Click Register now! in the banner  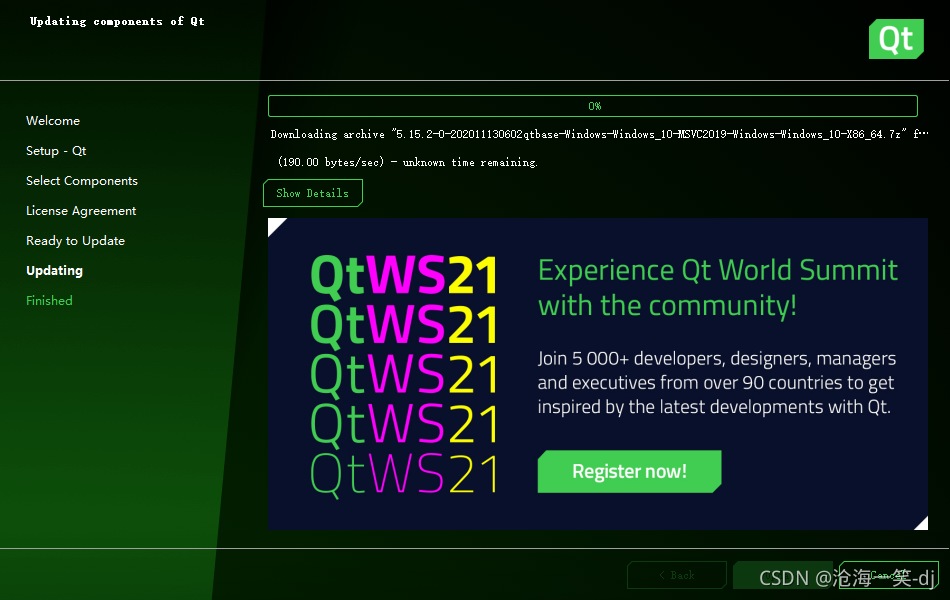[629, 471]
